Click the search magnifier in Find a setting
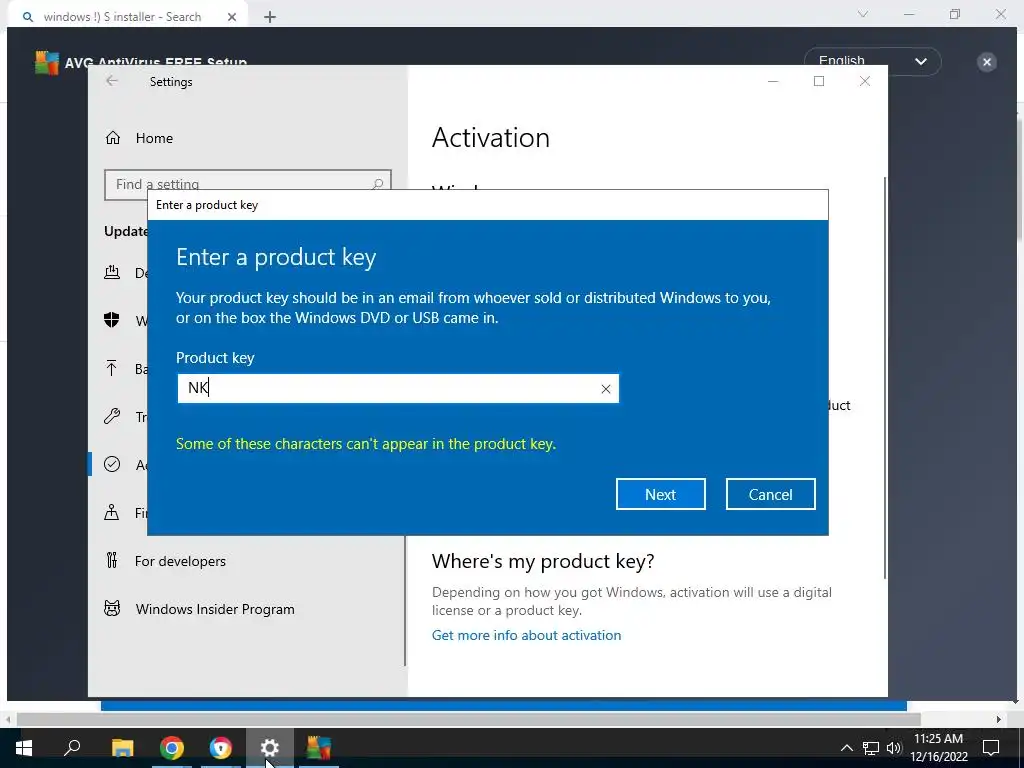This screenshot has width=1024, height=768. point(377,185)
